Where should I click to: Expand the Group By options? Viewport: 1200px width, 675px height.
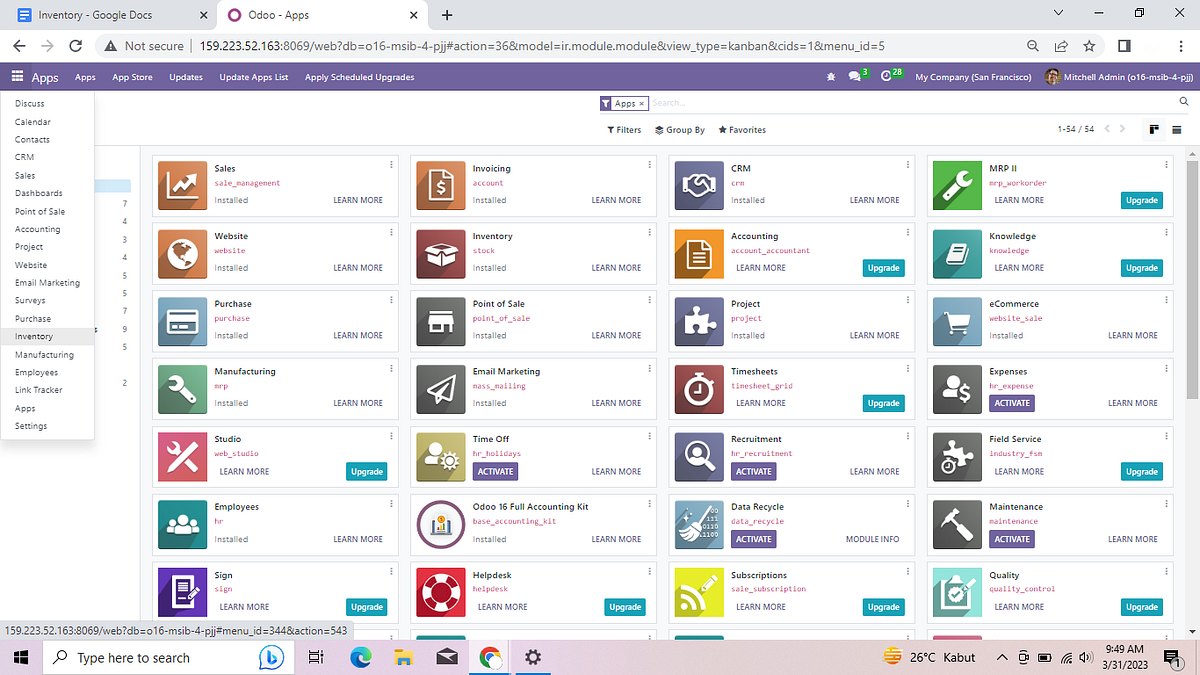pos(680,129)
